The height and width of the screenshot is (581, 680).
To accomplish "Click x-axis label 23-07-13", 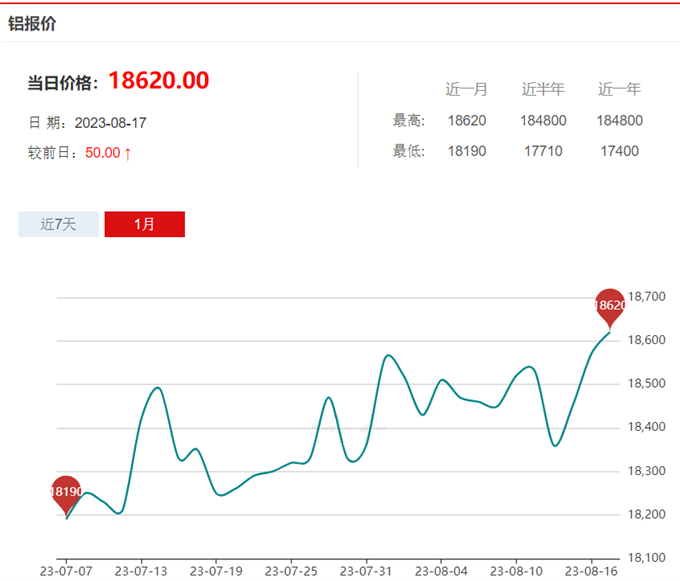I will coord(141,571).
